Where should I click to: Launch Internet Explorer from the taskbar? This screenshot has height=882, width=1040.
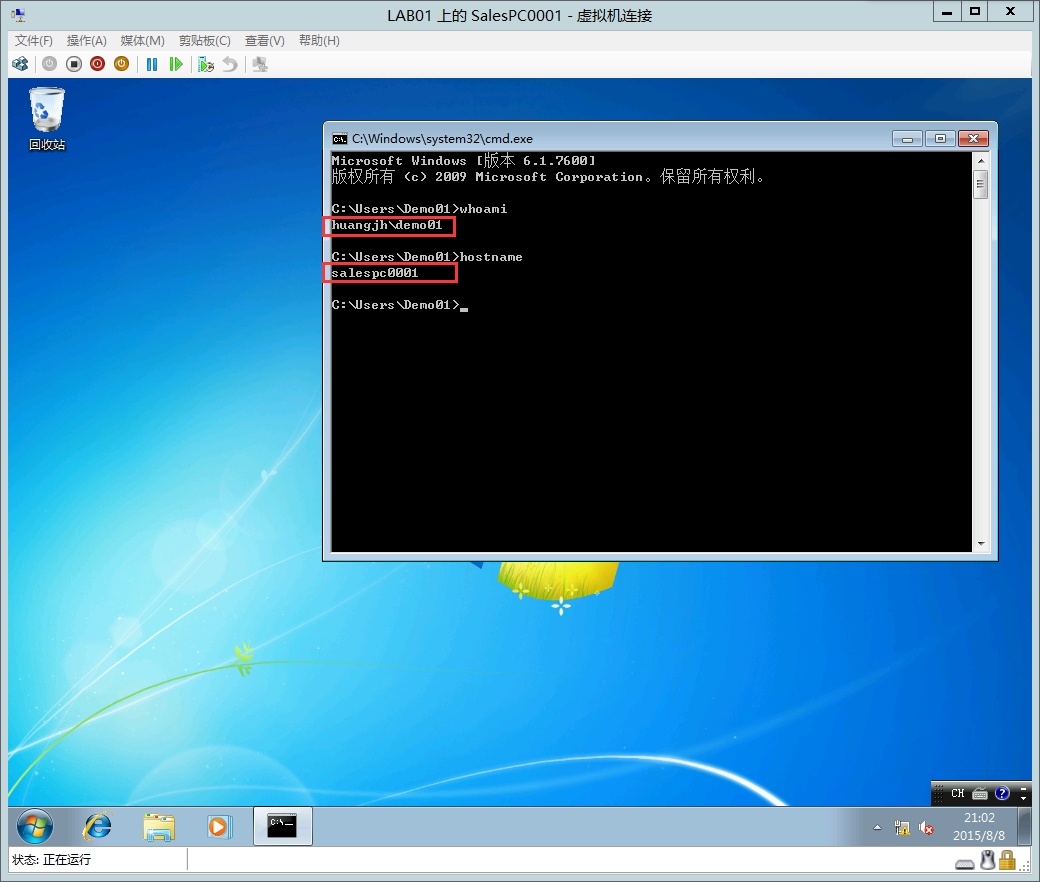[98, 827]
